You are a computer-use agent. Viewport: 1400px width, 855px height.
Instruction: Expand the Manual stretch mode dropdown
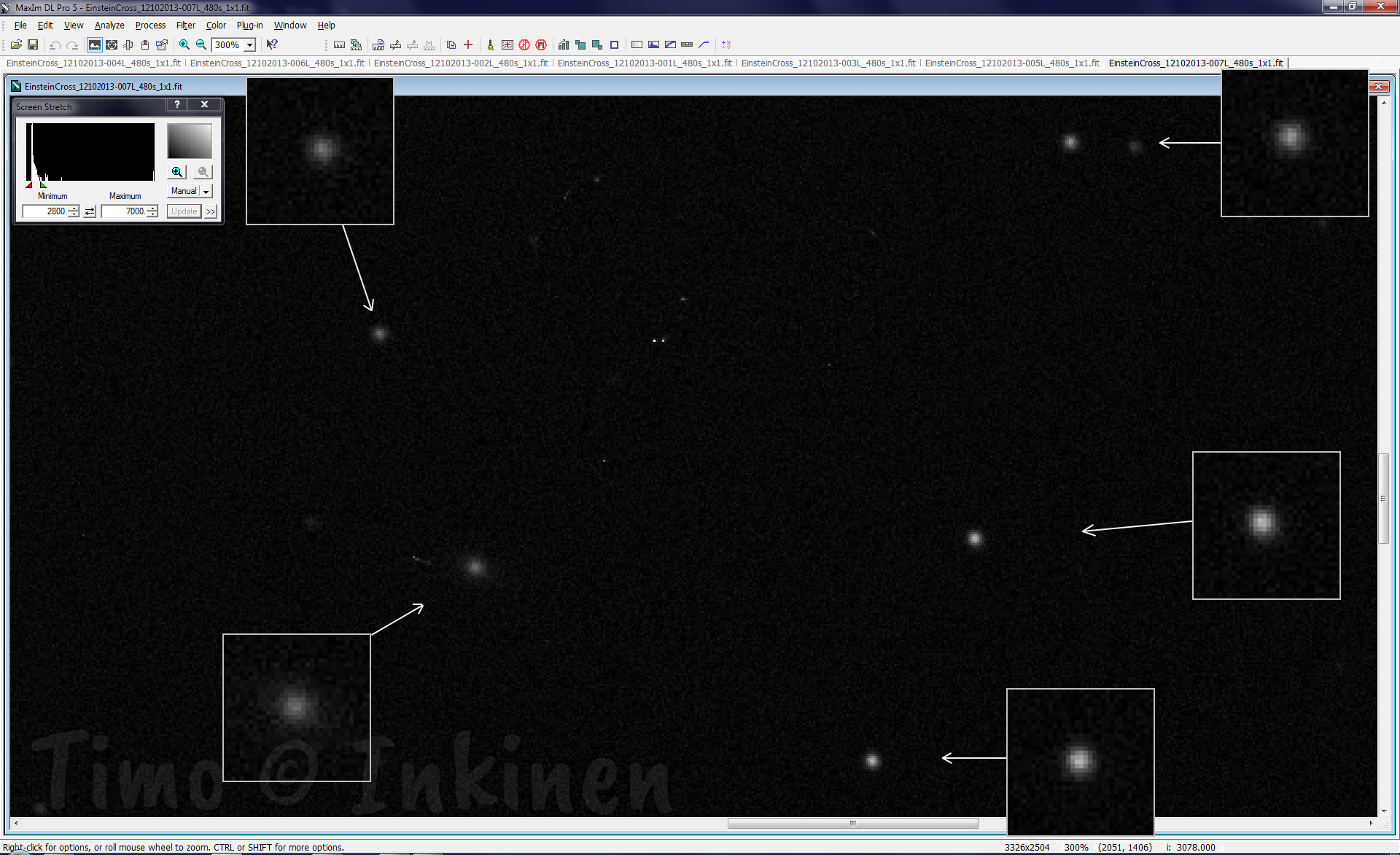206,191
